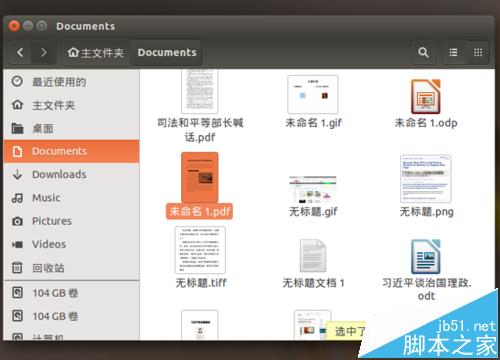Switch to list view
500x360 pixels.
(453, 52)
